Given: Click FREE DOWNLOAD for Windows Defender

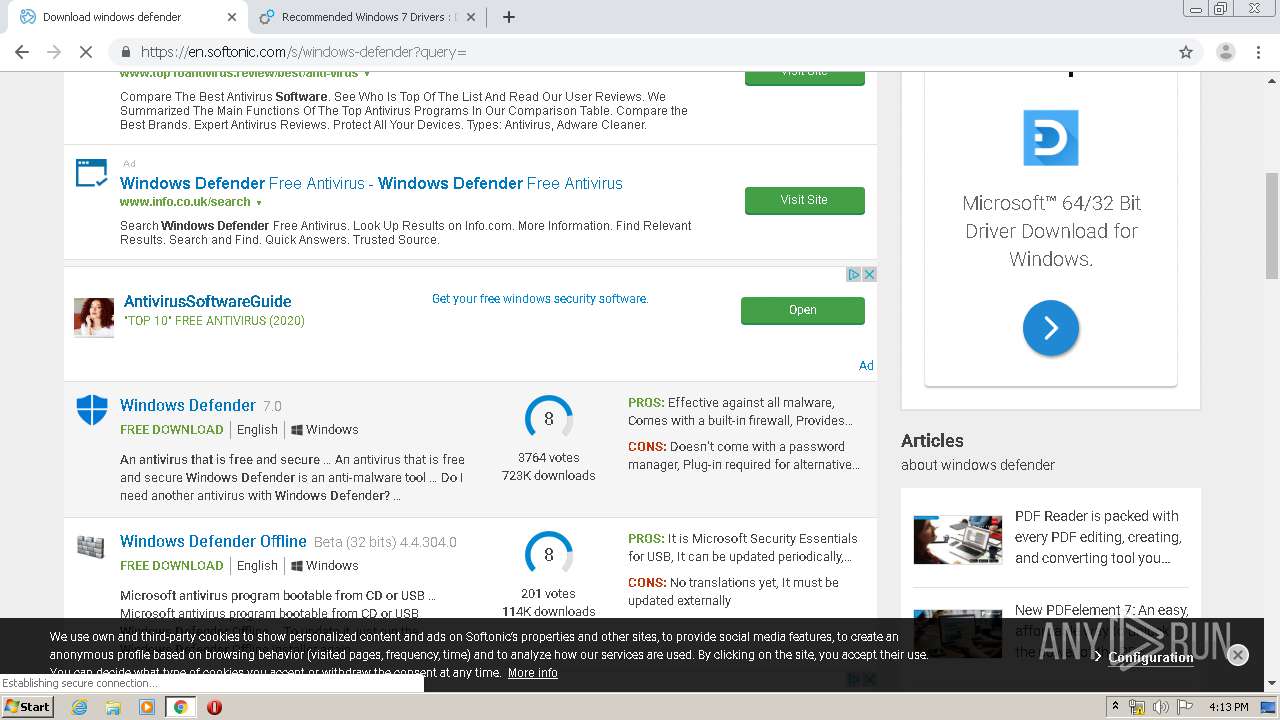Looking at the screenshot, I should [x=172, y=429].
